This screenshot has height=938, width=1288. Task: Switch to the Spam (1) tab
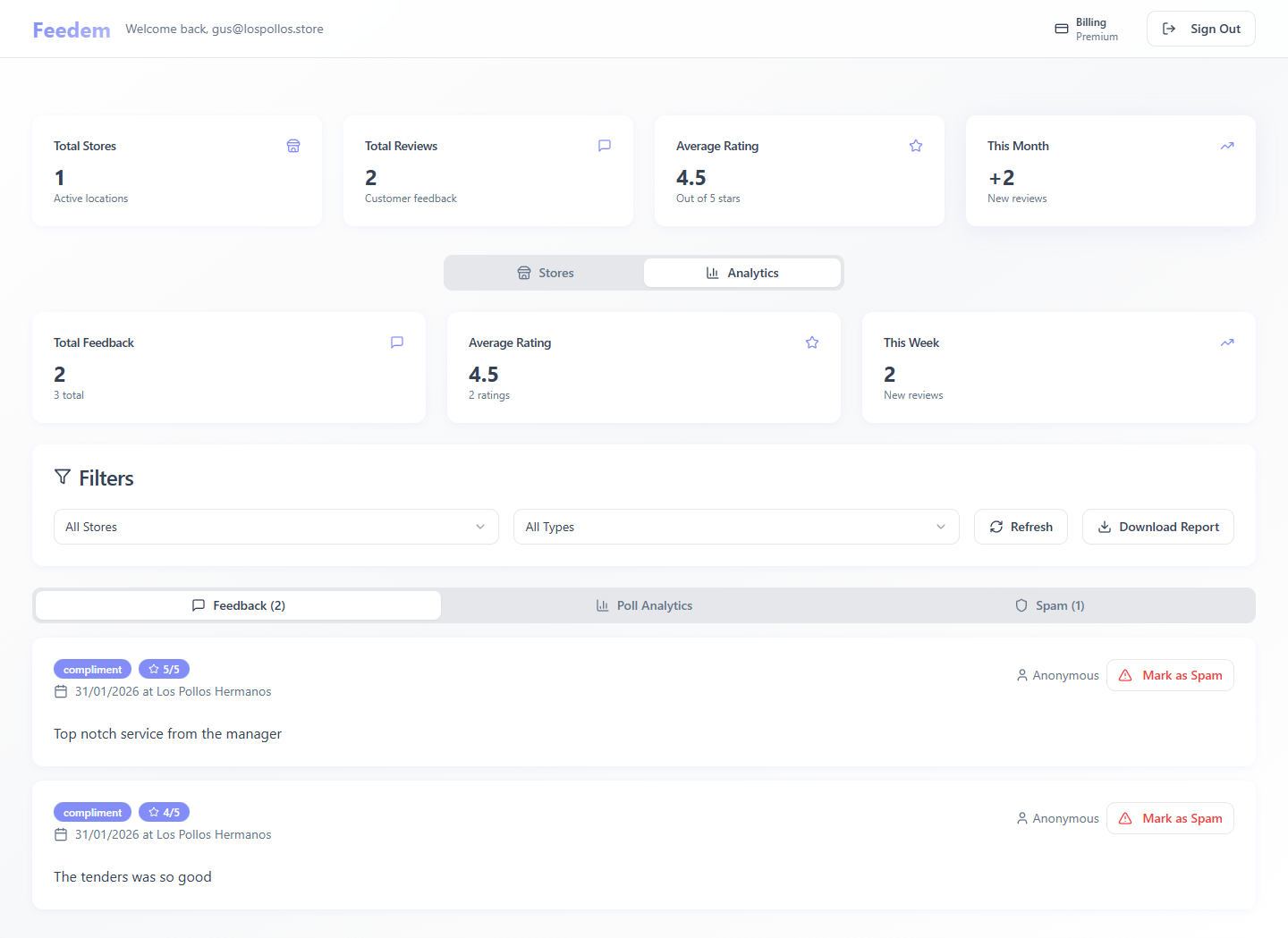[x=1049, y=605]
